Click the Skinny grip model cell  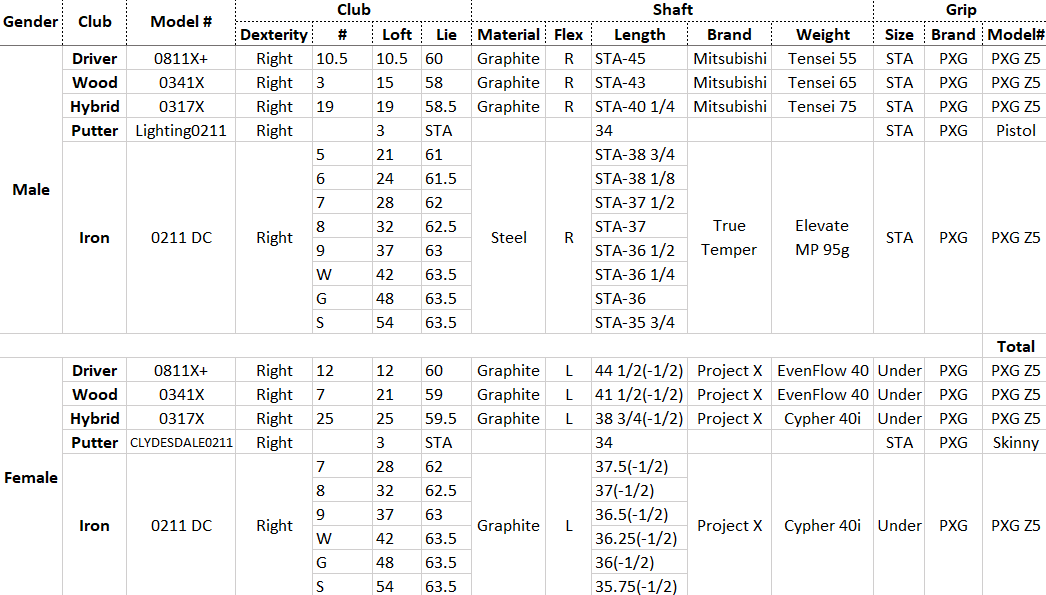pos(1015,442)
